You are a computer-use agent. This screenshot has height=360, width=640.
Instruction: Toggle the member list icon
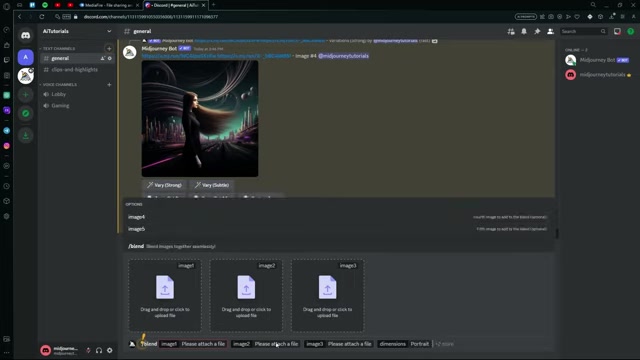pos(550,31)
